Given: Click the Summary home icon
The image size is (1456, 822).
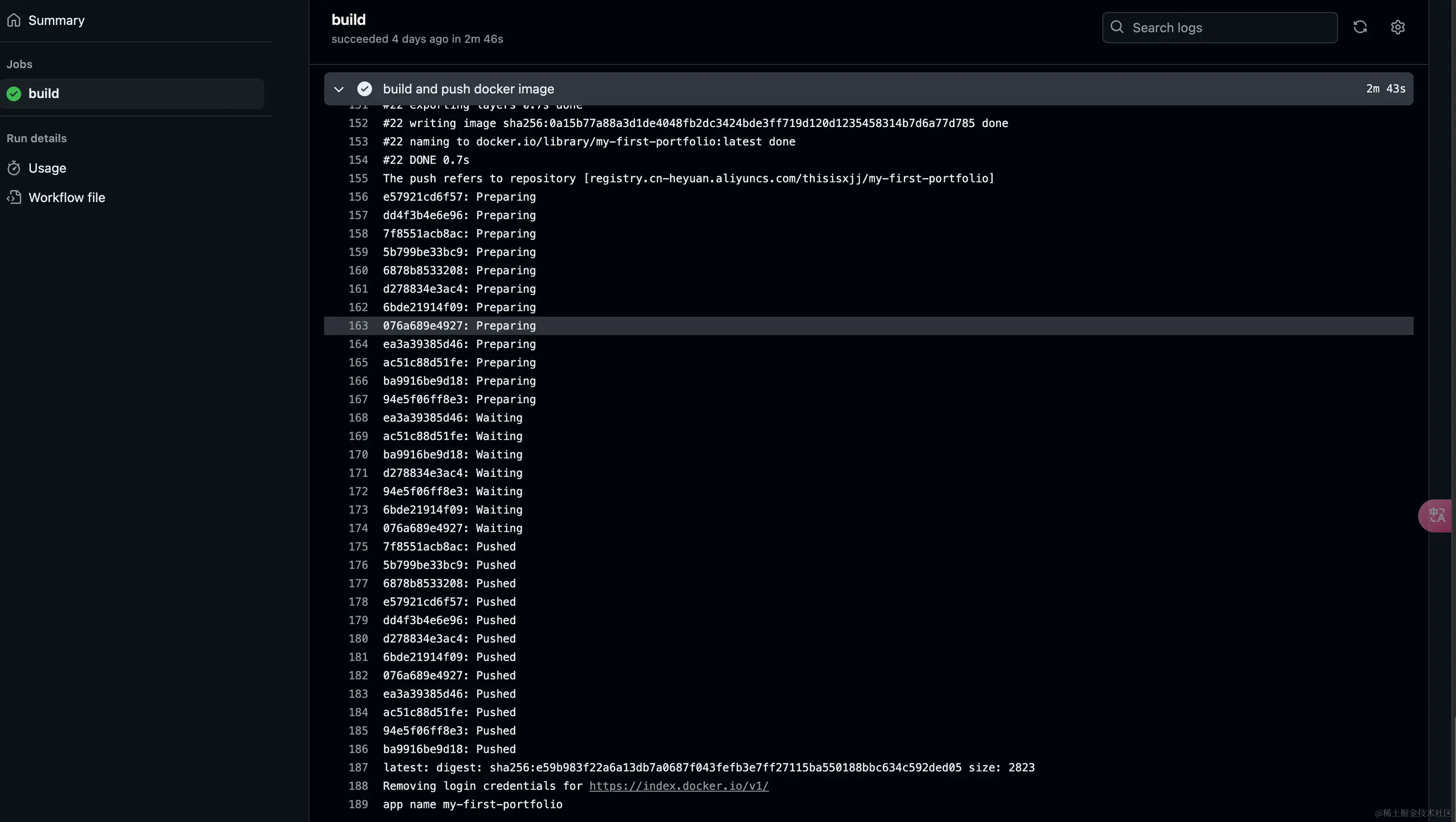Looking at the screenshot, I should click(x=14, y=20).
